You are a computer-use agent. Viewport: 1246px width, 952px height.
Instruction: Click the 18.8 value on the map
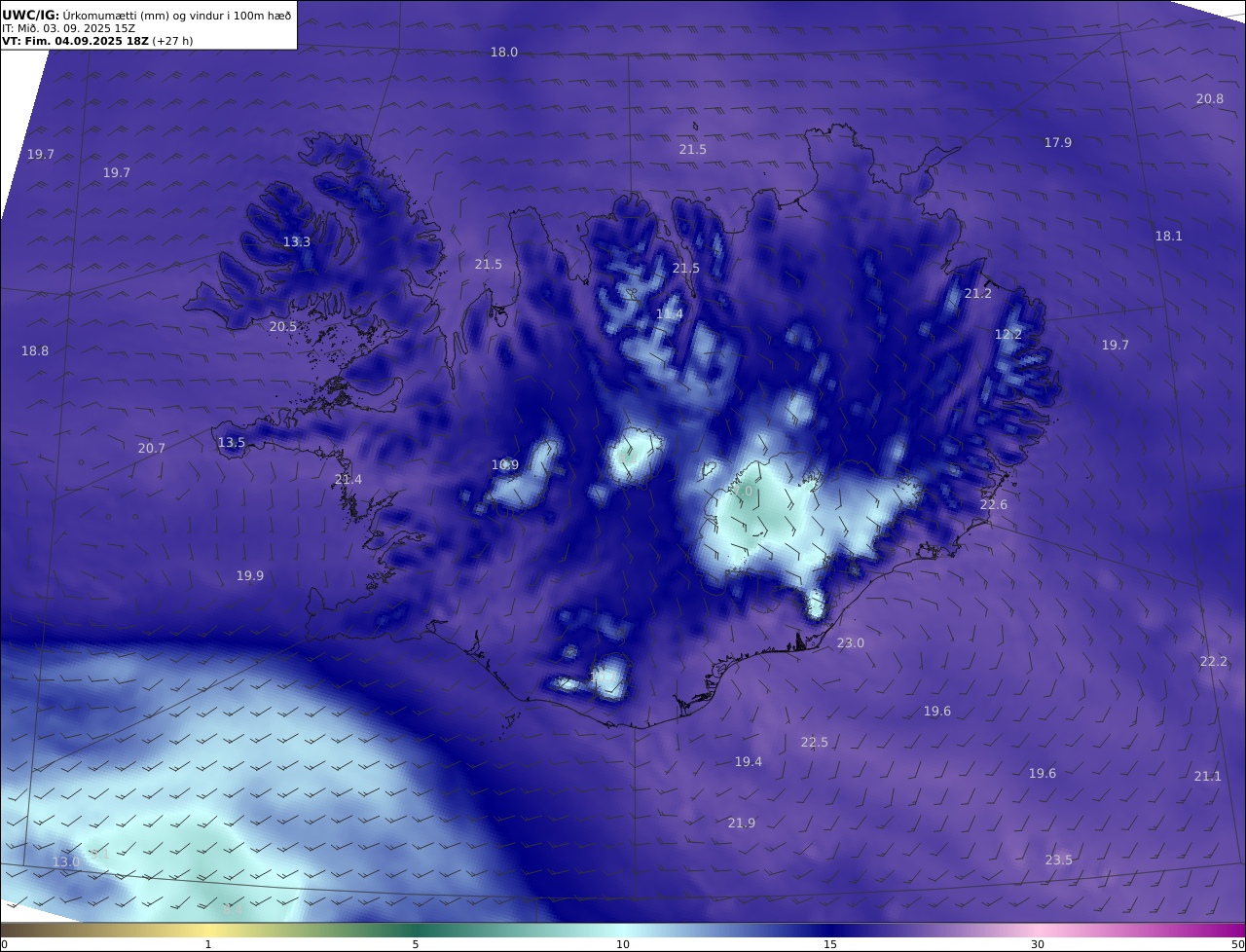tap(35, 351)
